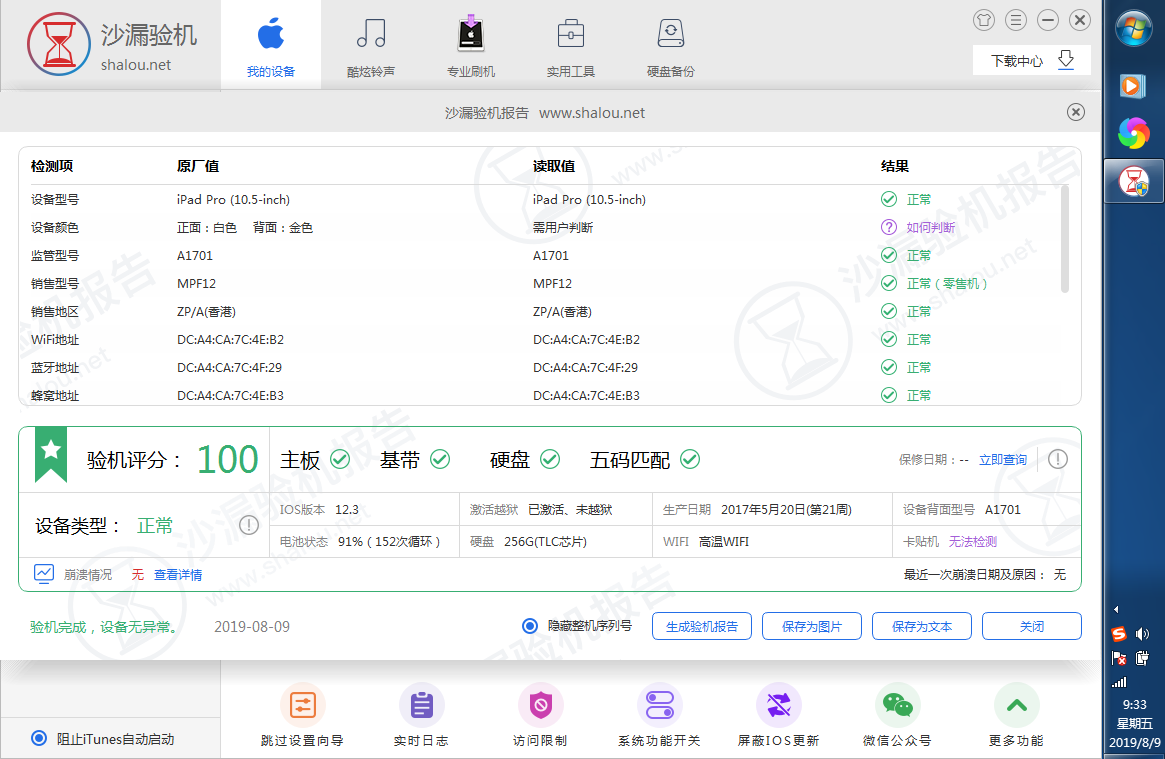Click the 验机评分 score 100

227,459
